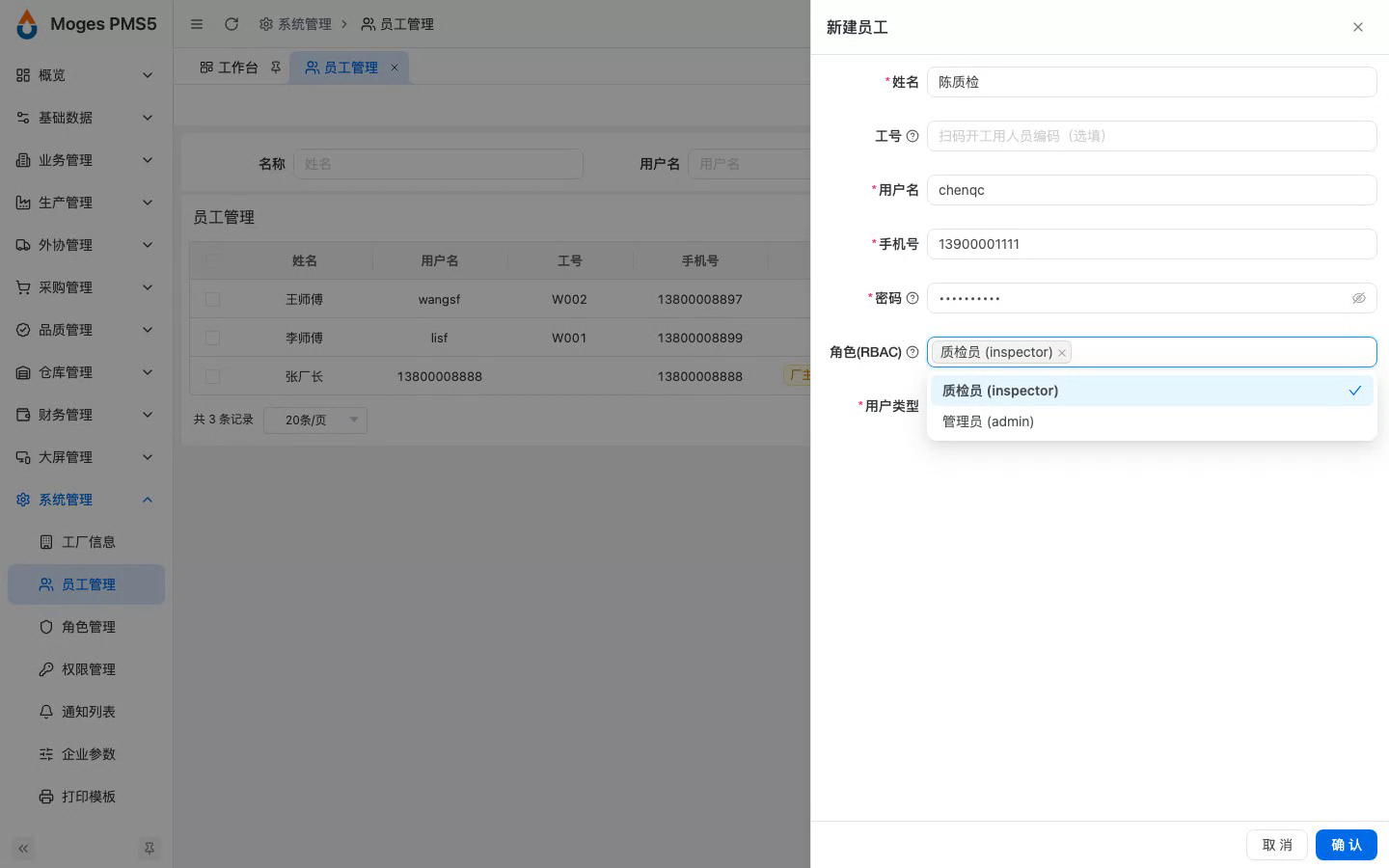Open the 20条/页 page size dropdown
The image size is (1389, 868).
(x=315, y=420)
